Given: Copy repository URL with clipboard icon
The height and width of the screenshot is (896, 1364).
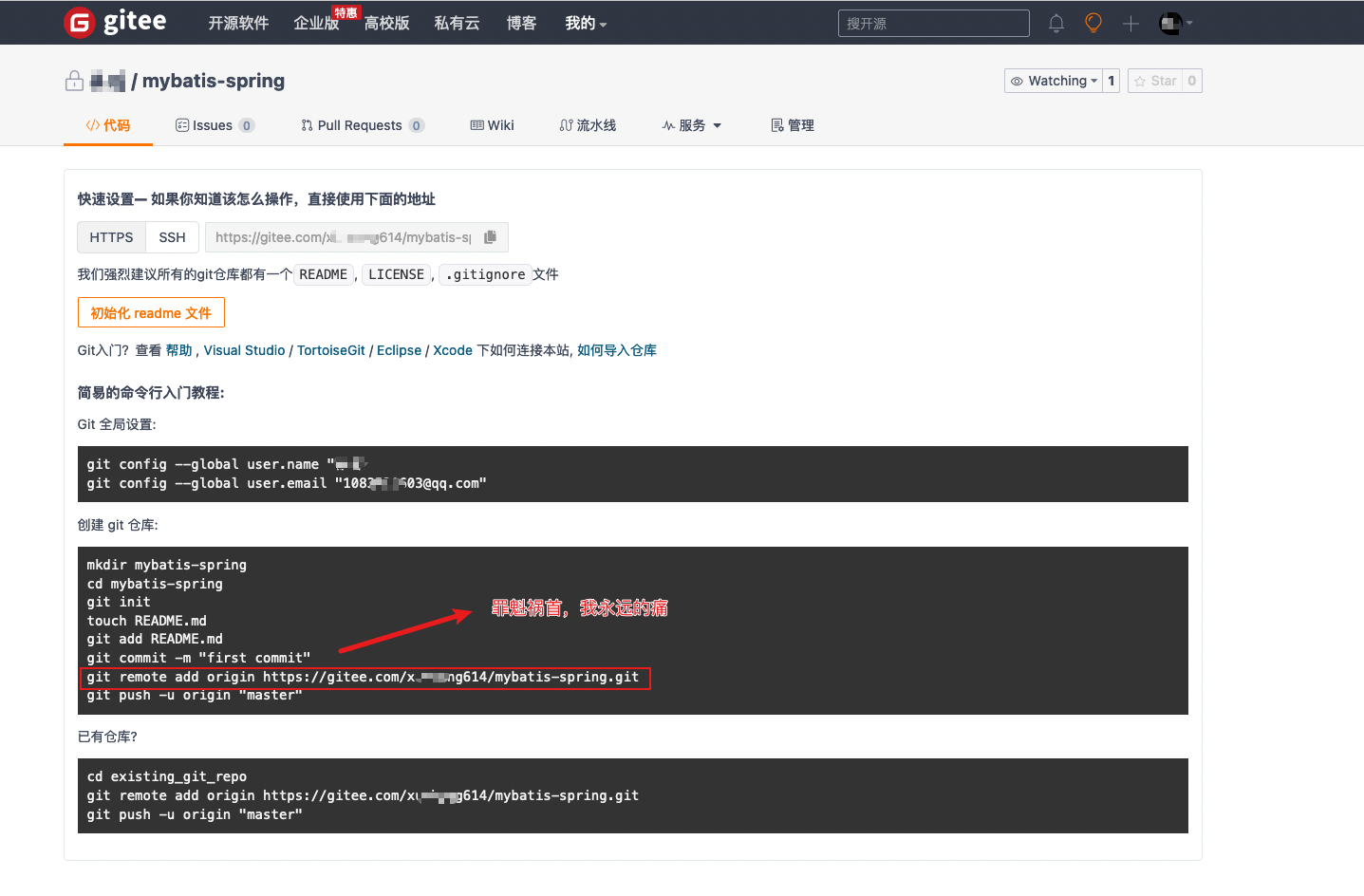Looking at the screenshot, I should [491, 237].
